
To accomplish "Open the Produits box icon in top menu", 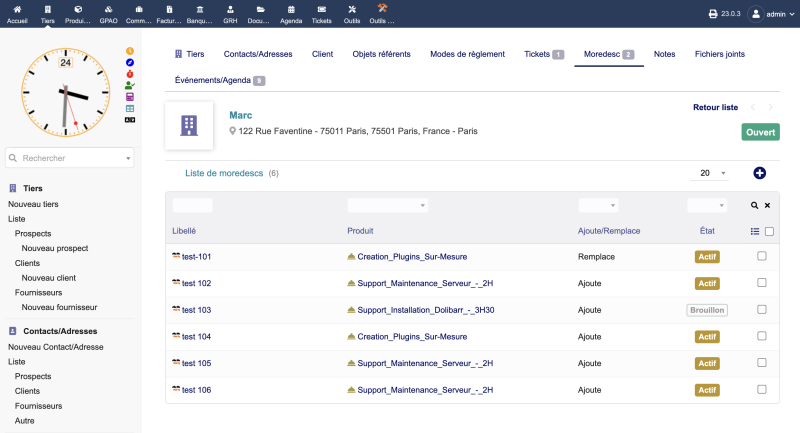I will click(x=78, y=9).
